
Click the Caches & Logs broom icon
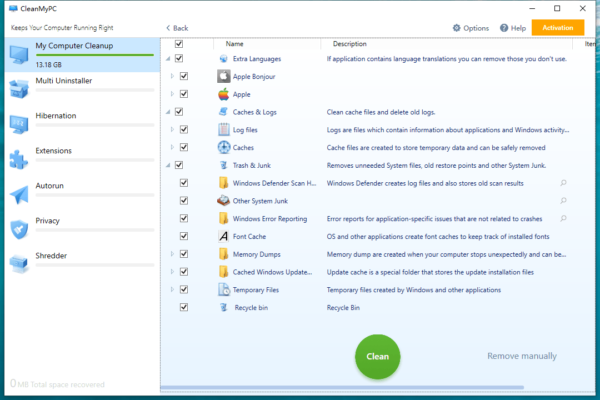(x=223, y=111)
